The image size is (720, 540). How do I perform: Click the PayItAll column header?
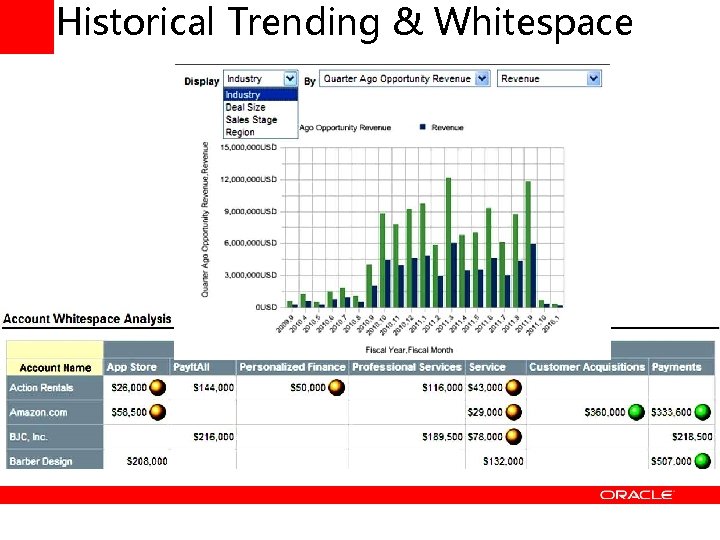(x=203, y=367)
